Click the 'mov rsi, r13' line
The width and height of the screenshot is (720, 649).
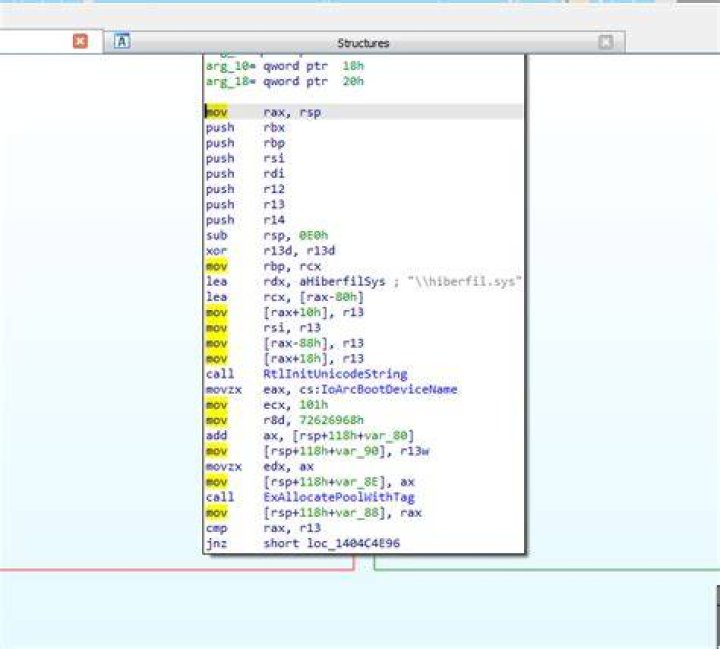pyautogui.click(x=263, y=327)
